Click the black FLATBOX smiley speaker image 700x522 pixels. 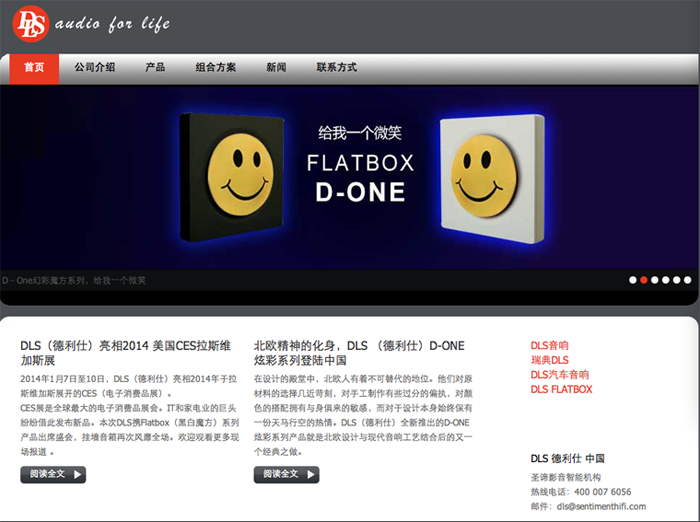232,177
